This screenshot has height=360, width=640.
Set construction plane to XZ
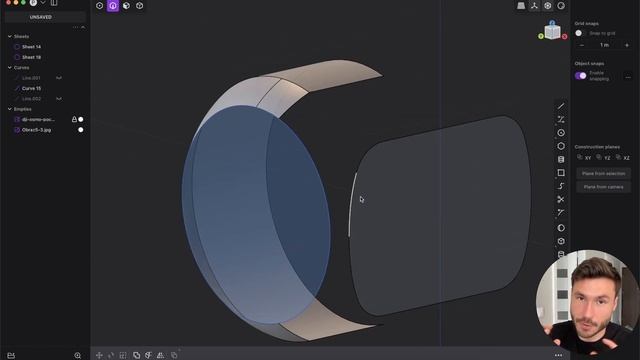coord(622,158)
